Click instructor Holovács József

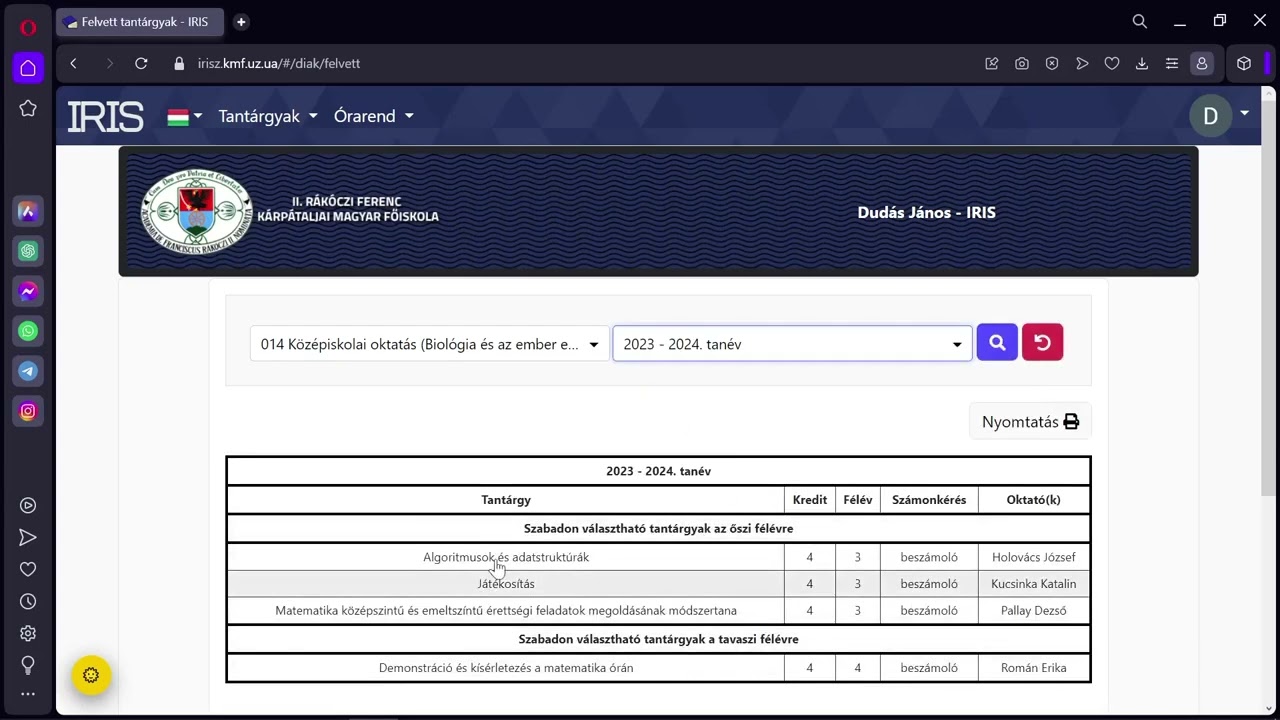(1034, 557)
